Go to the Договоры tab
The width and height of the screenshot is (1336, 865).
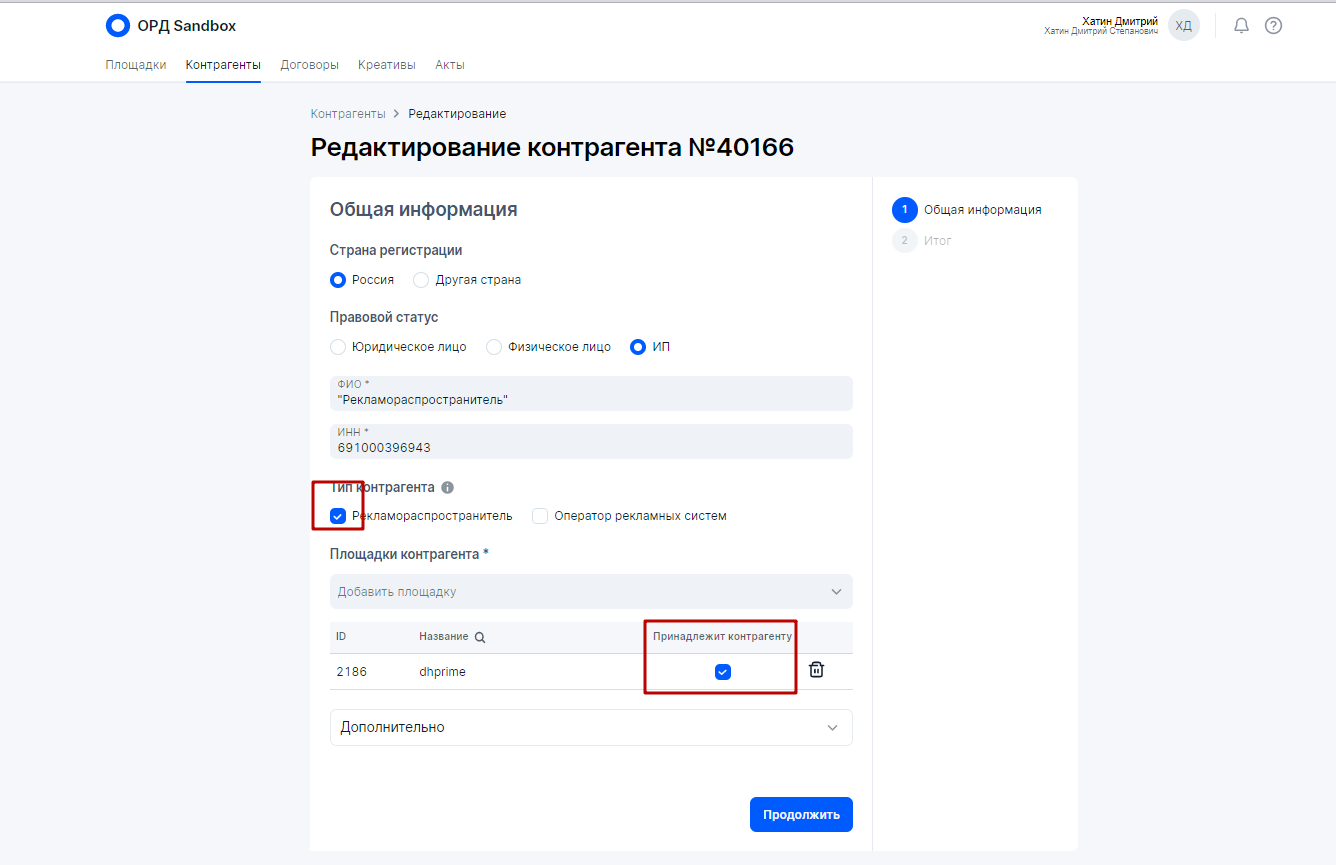click(x=309, y=65)
